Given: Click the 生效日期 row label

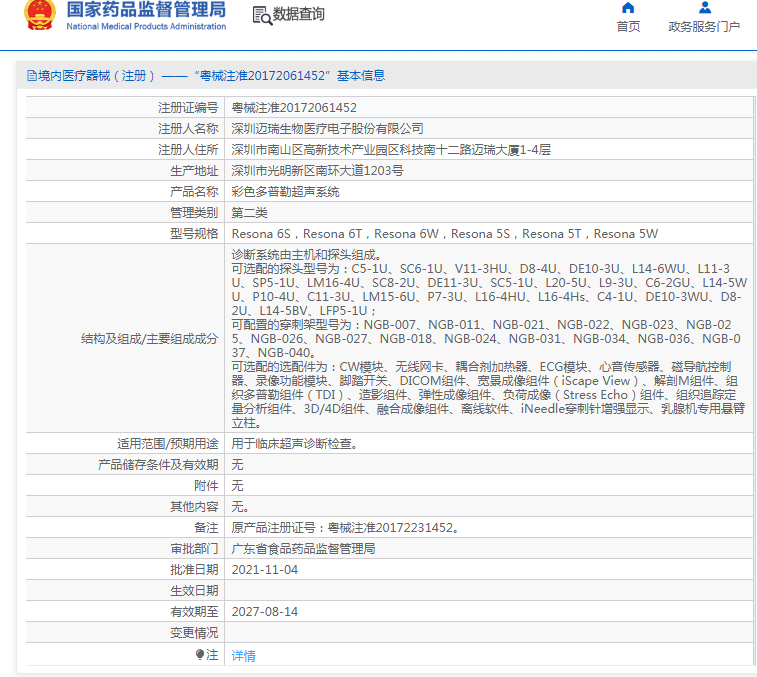Looking at the screenshot, I should (194, 591).
